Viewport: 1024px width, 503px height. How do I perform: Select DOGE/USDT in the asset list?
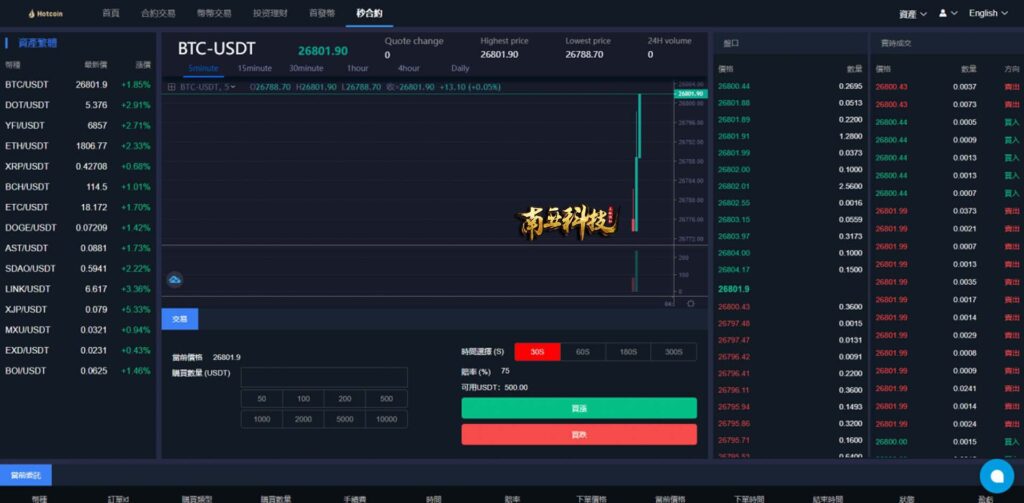point(78,227)
